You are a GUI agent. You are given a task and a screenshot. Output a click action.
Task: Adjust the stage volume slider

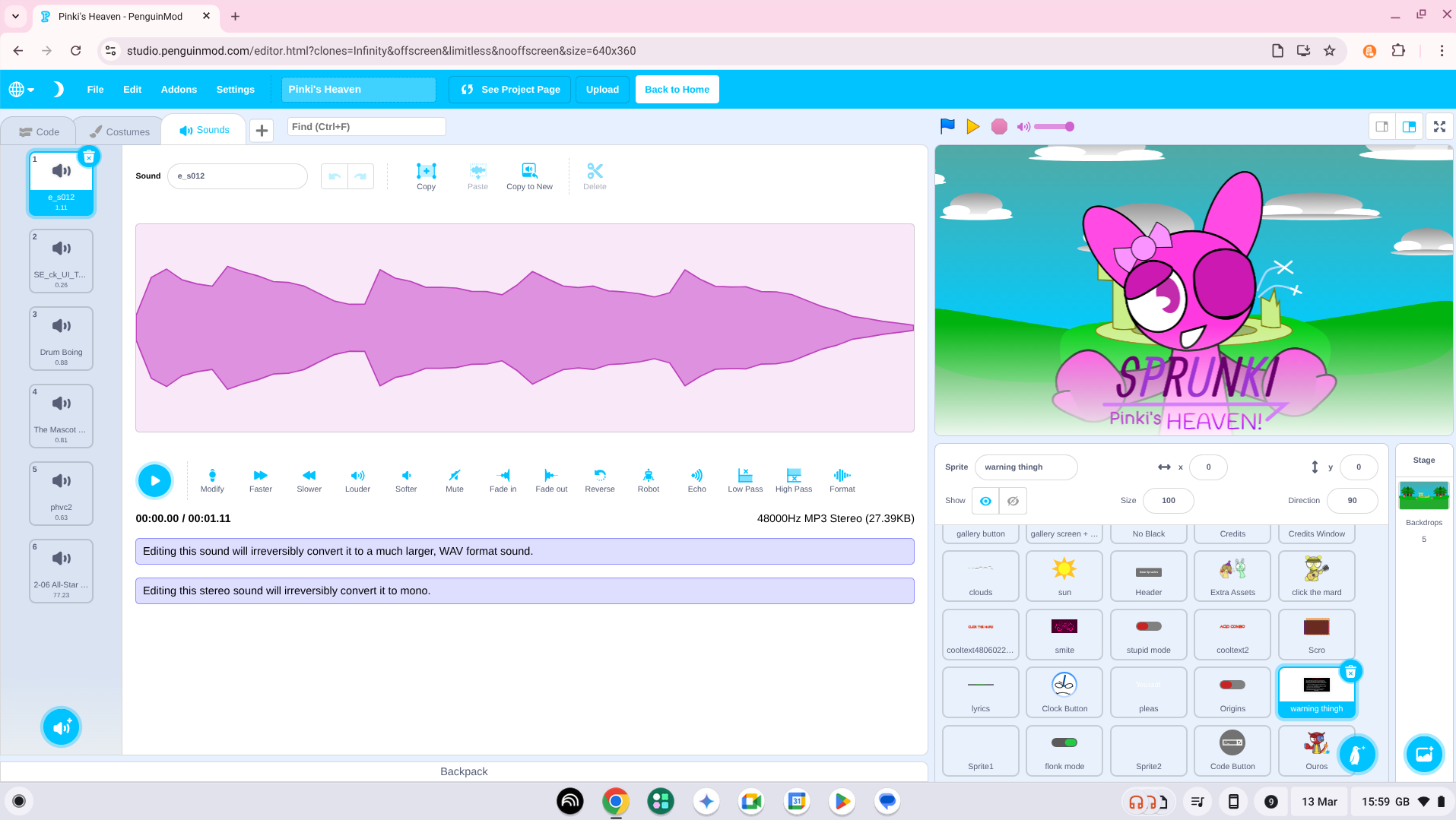tap(1054, 127)
